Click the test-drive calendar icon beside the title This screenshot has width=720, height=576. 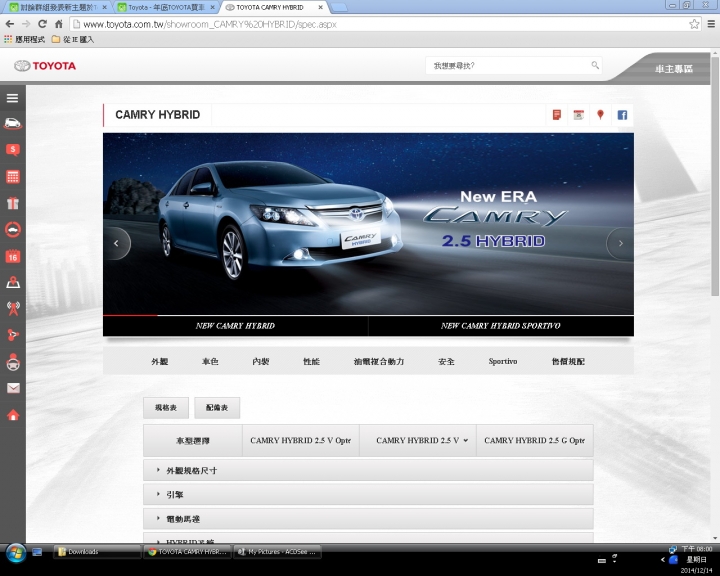click(x=579, y=115)
